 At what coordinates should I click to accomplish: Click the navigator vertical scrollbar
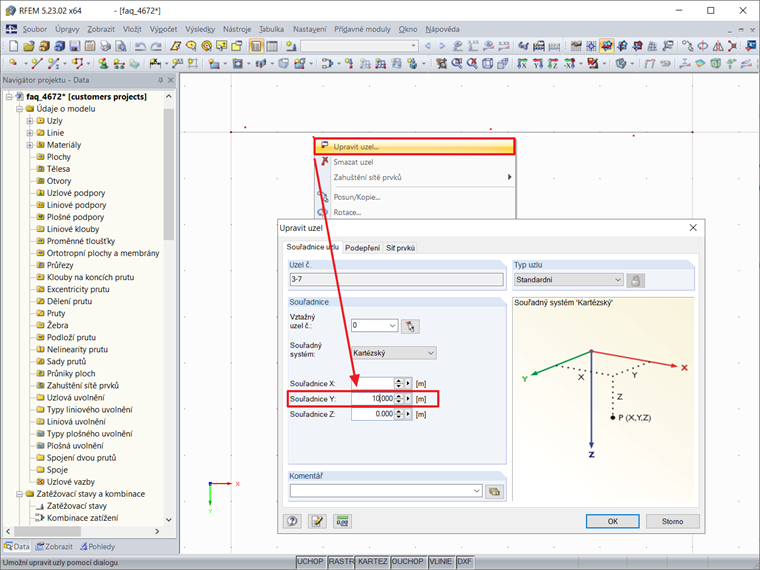[168, 306]
